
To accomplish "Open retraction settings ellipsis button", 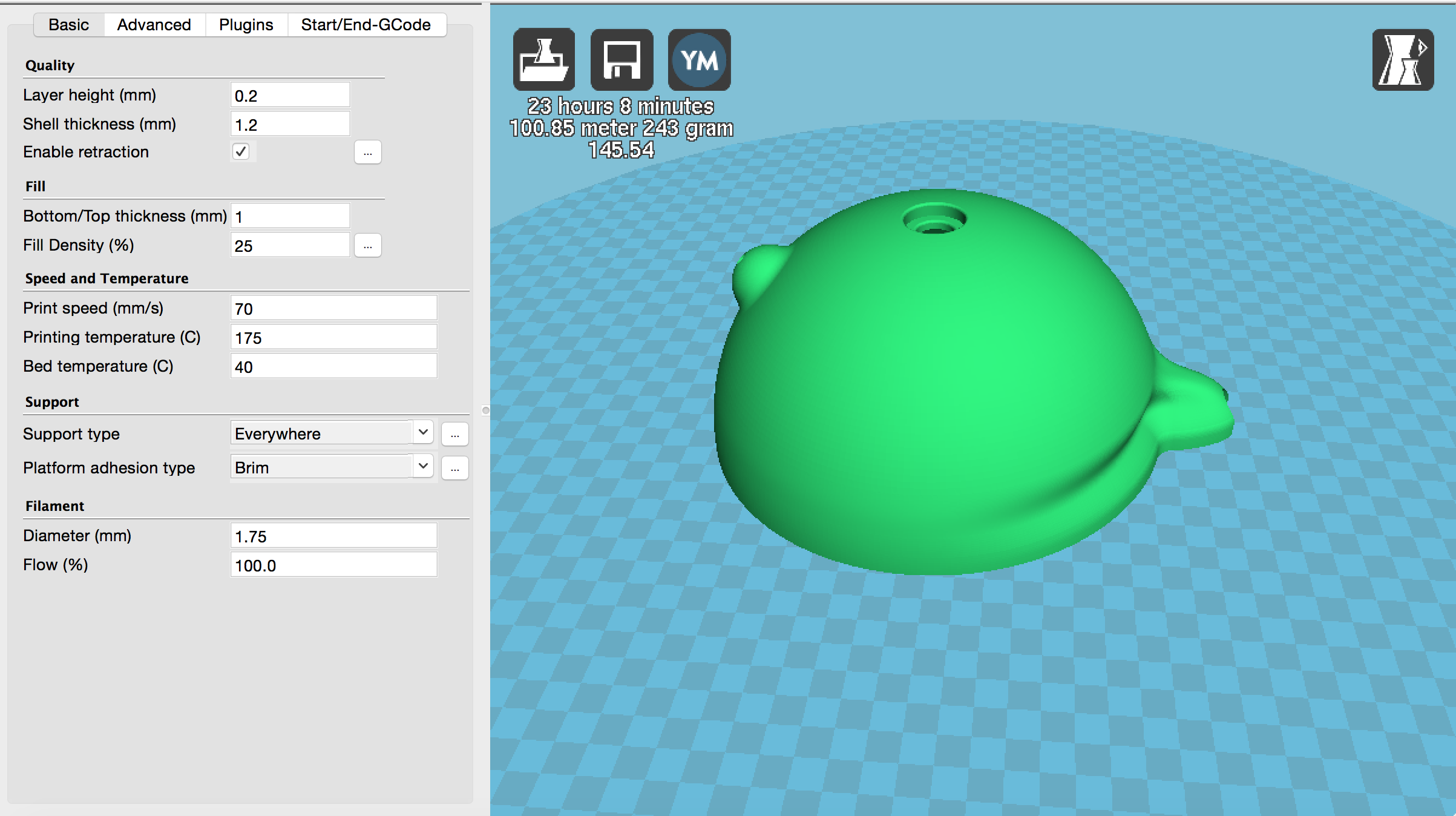I will pyautogui.click(x=367, y=153).
